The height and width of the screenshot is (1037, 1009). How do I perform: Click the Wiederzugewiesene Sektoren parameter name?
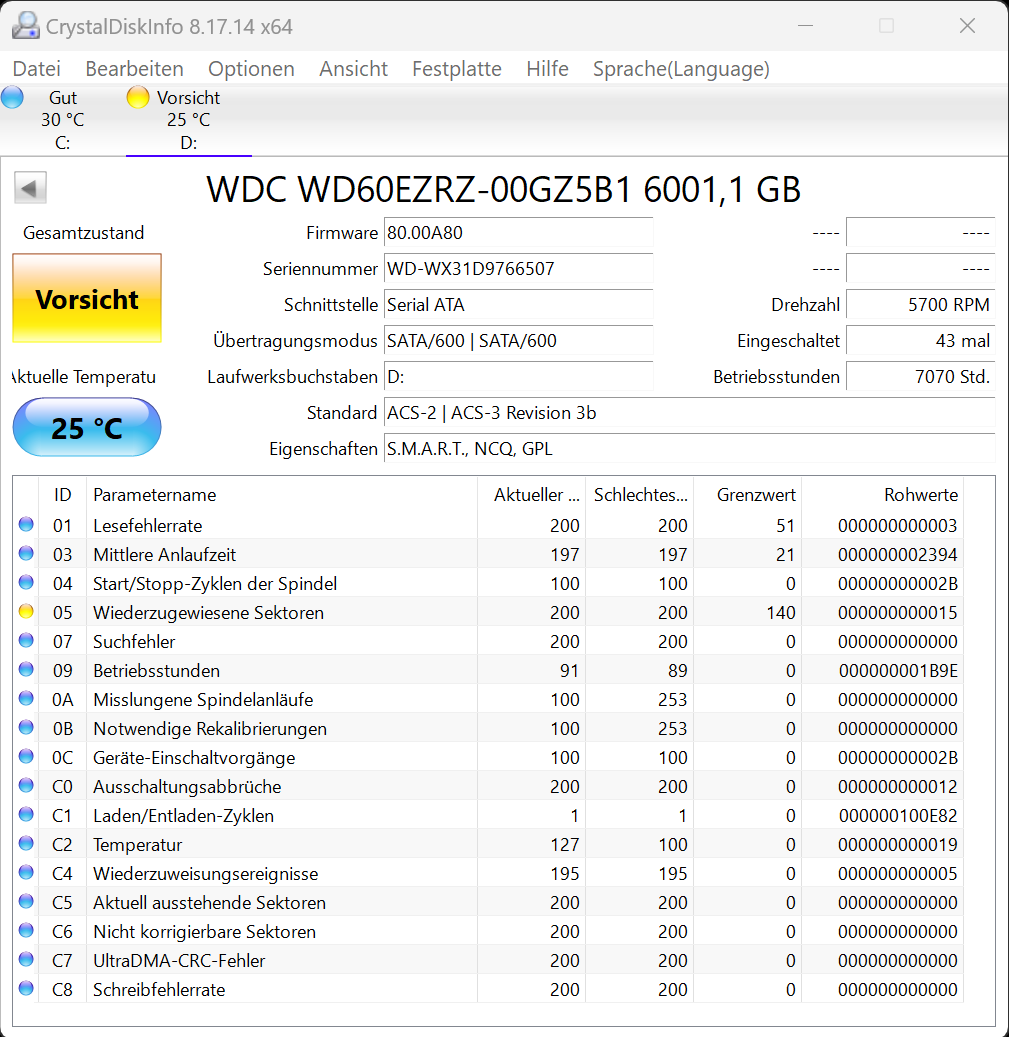coord(208,613)
